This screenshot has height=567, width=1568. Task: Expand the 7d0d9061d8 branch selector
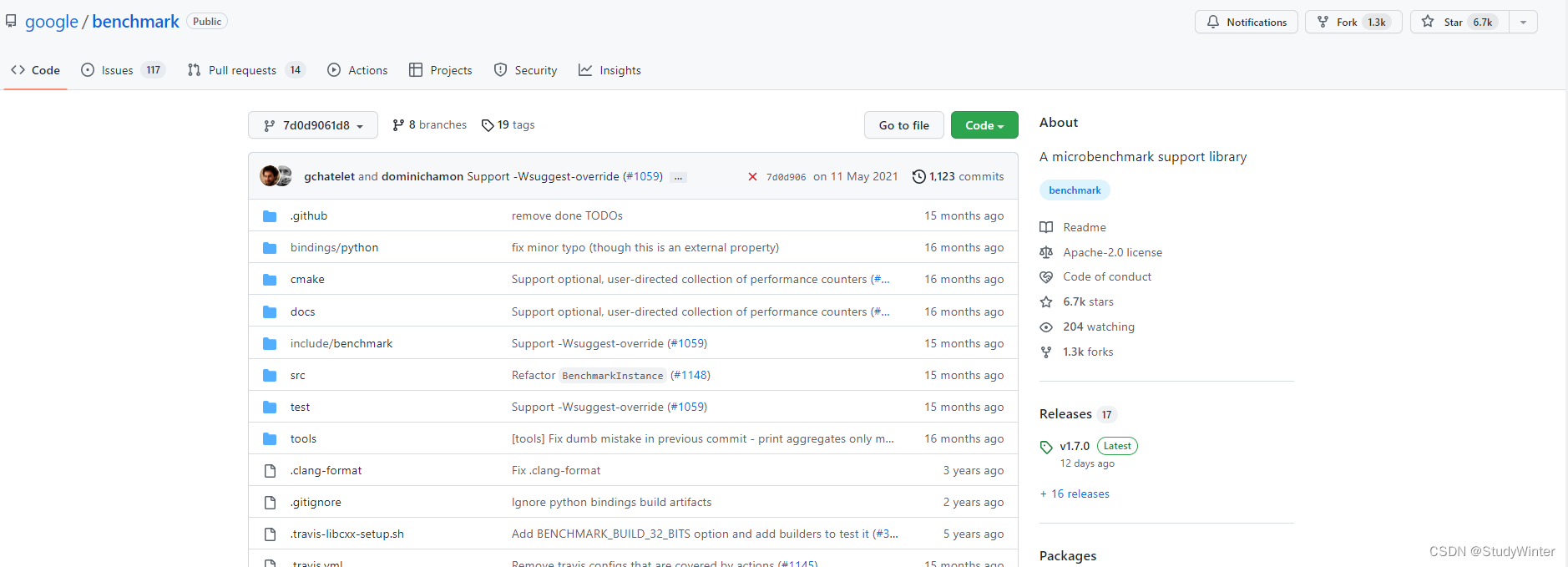coord(313,125)
